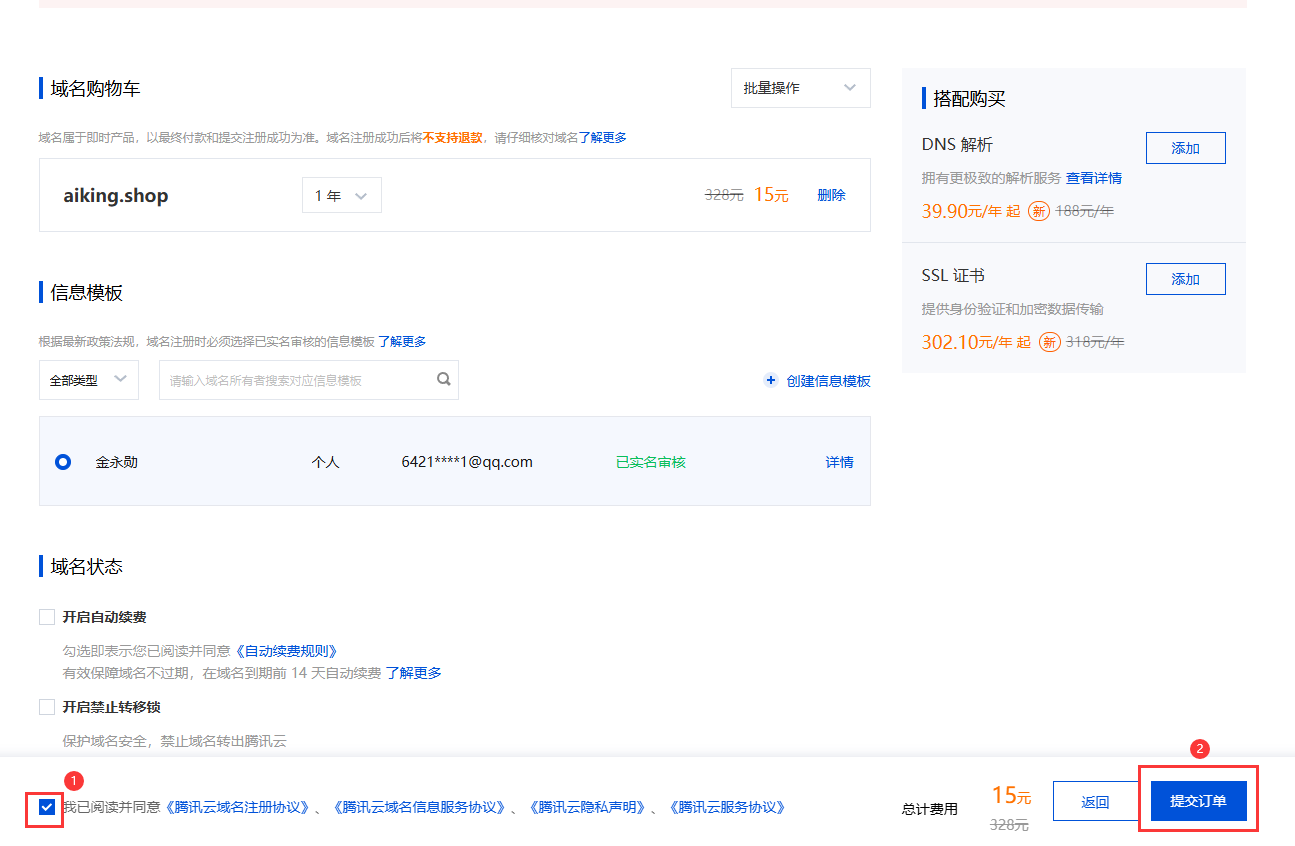Click the 新 badge on DNS 解析 price
Viewport: 1295px width, 846px height.
coord(1039,211)
